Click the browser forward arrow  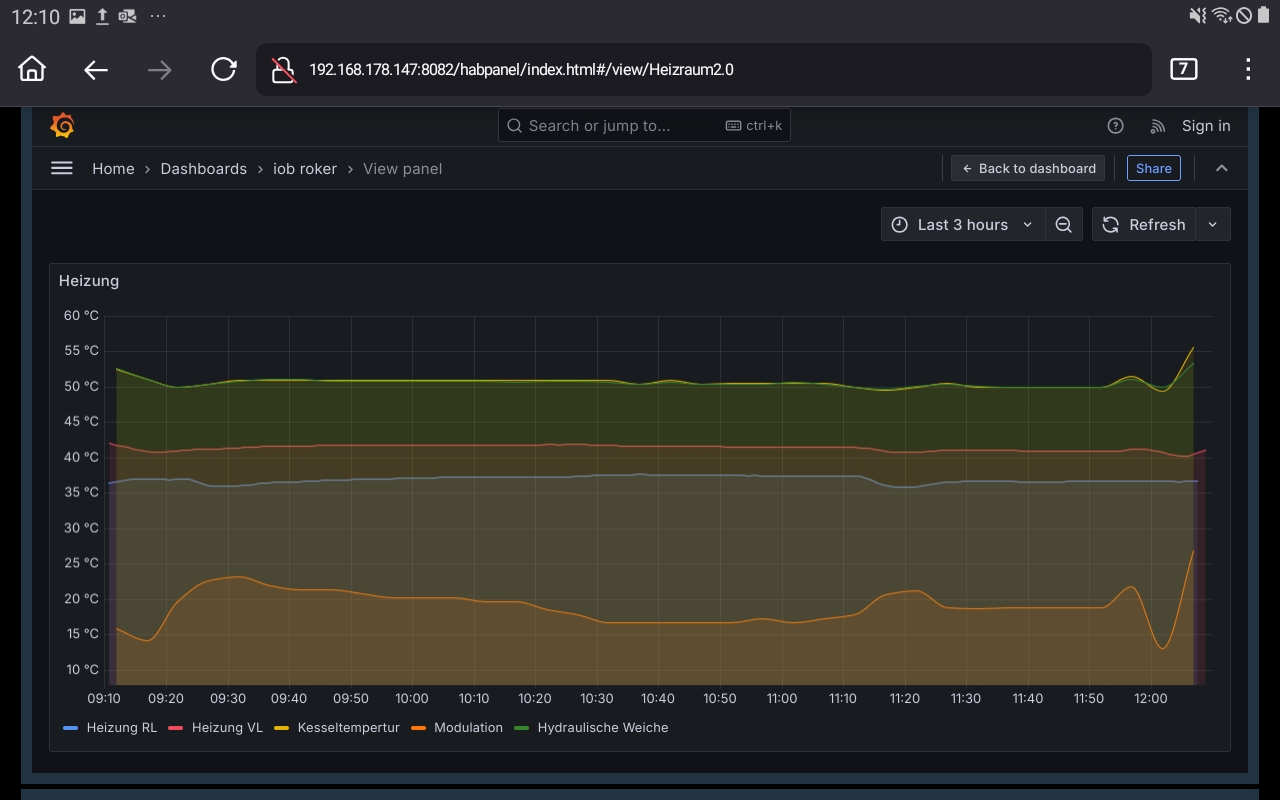coord(159,69)
